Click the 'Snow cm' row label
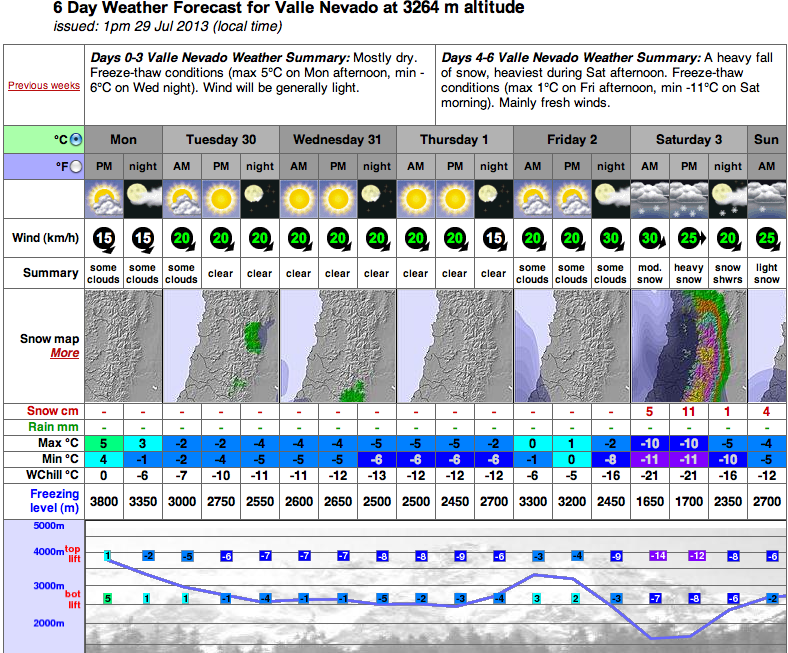The image size is (788, 653). pyautogui.click(x=53, y=411)
